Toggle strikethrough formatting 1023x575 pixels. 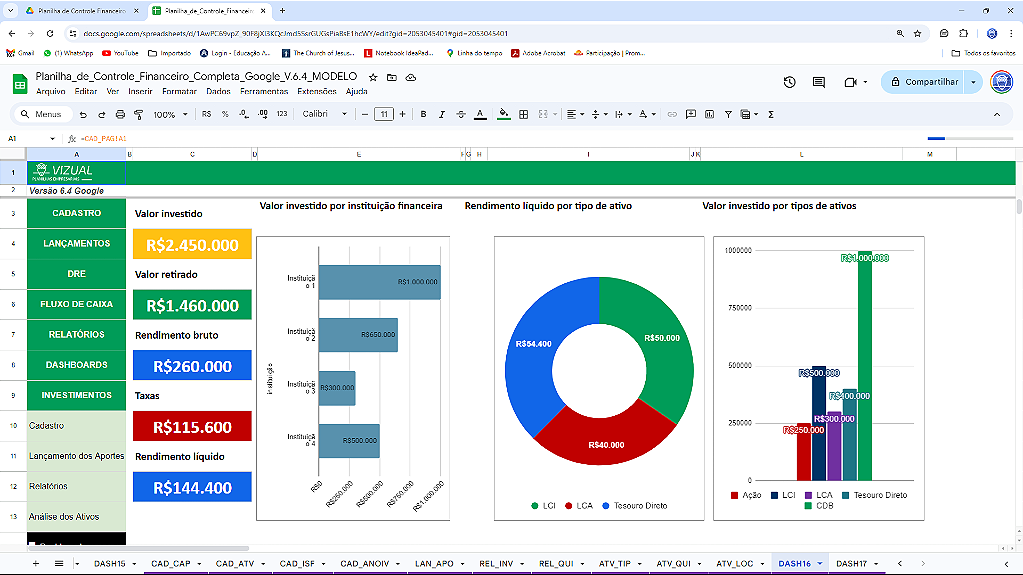(x=461, y=115)
